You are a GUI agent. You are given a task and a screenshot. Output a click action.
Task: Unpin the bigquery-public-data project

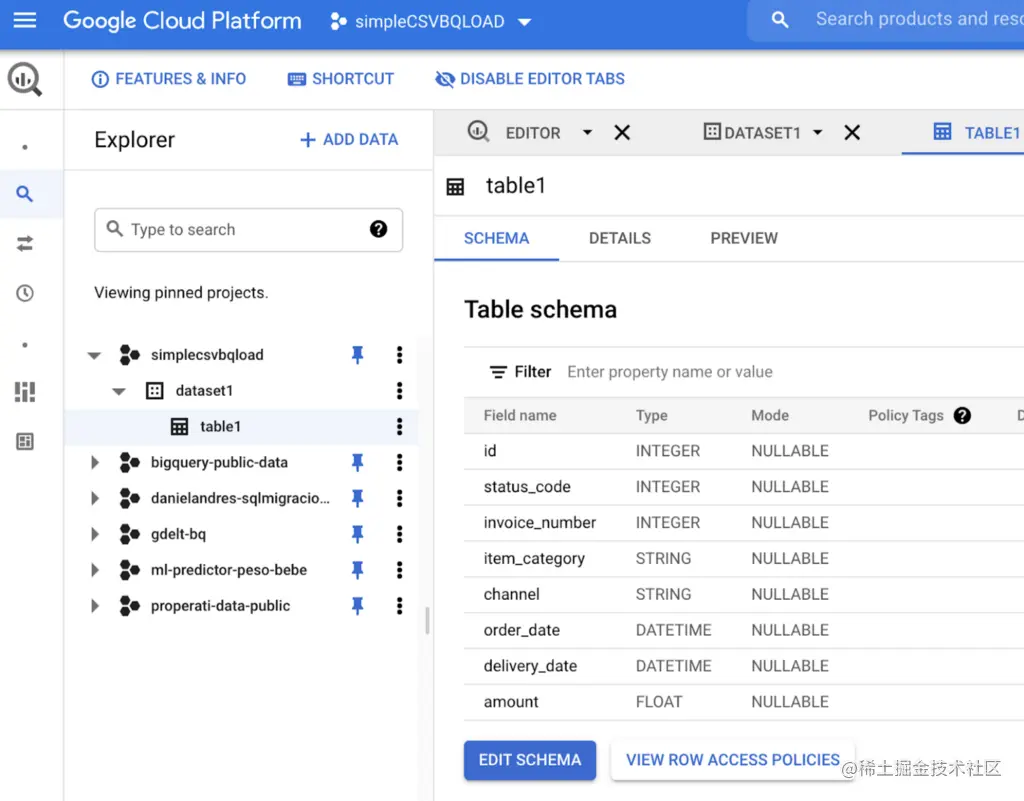coord(357,462)
